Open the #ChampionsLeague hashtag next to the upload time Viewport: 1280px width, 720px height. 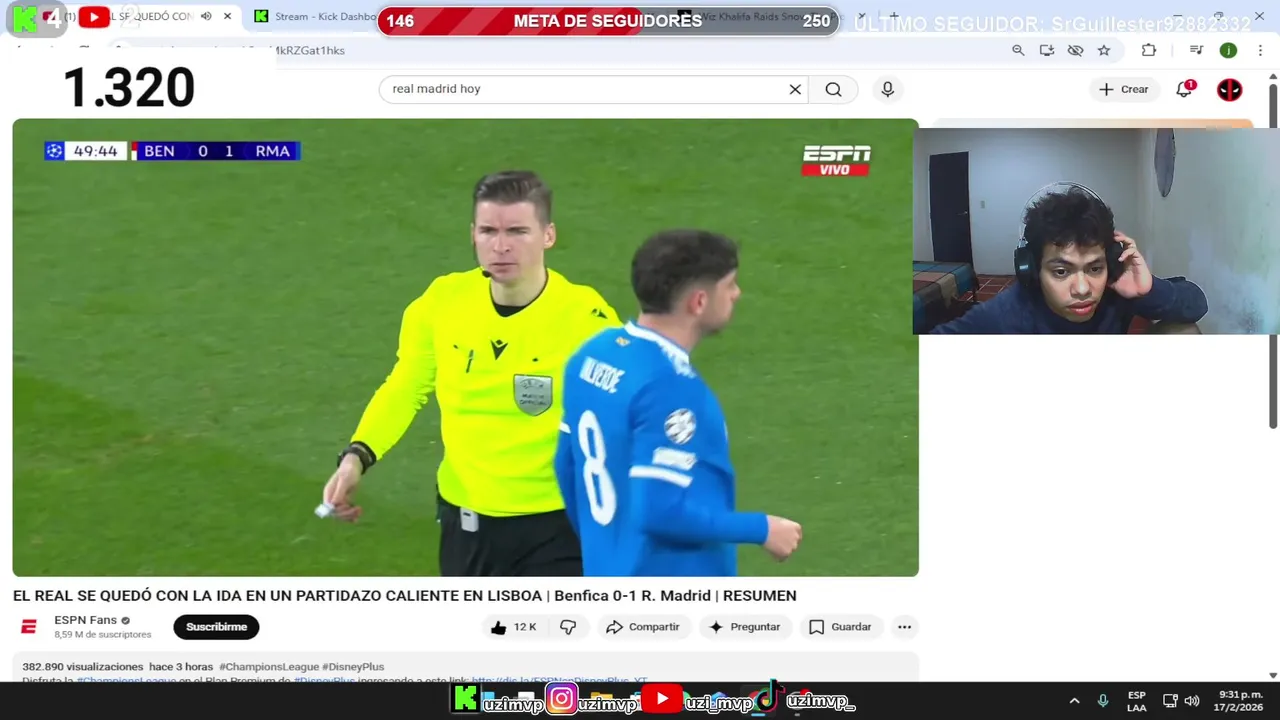(x=269, y=667)
